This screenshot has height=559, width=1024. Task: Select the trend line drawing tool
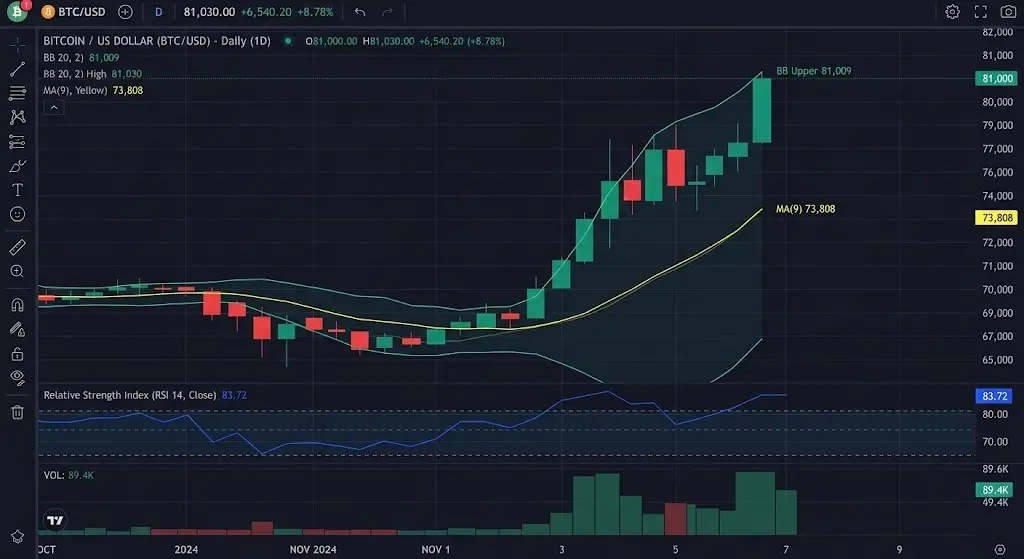(18, 69)
